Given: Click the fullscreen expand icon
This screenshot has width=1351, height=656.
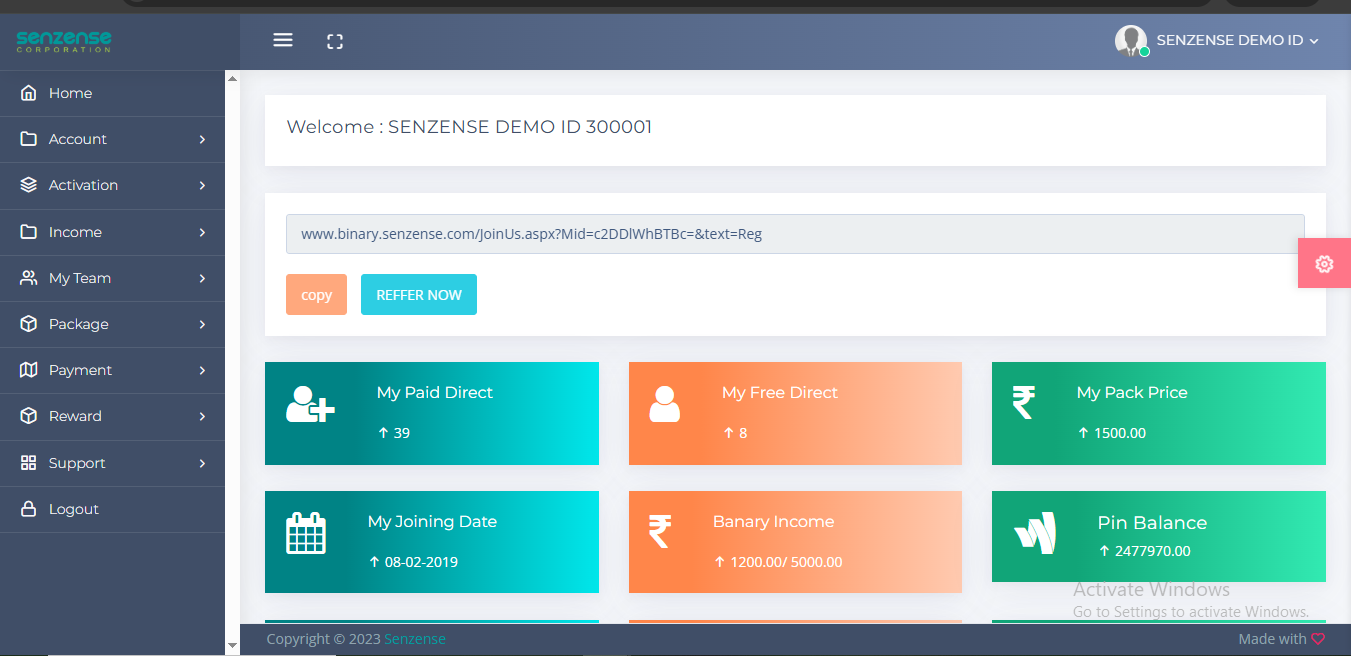Looking at the screenshot, I should point(335,41).
